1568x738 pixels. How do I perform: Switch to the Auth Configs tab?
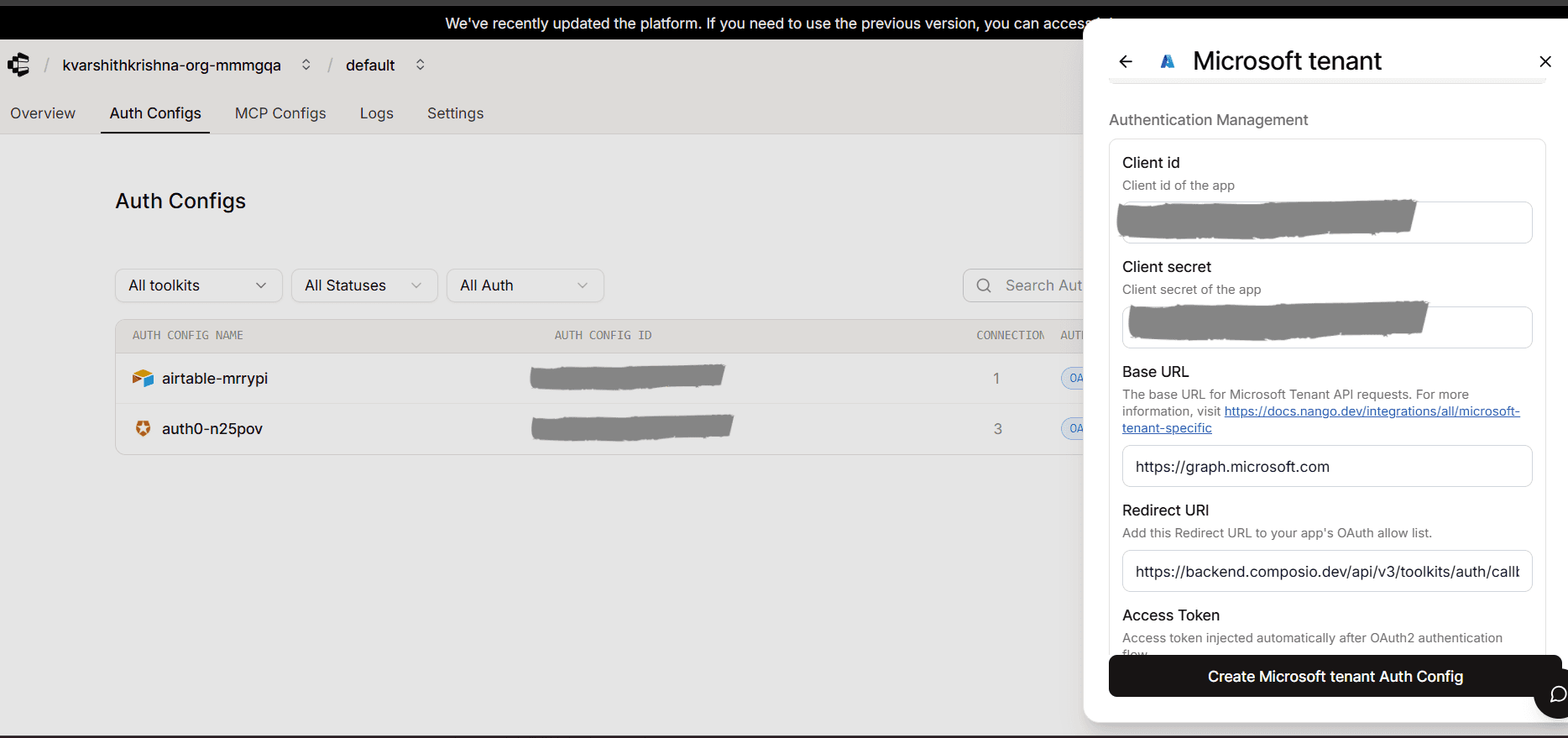[155, 113]
